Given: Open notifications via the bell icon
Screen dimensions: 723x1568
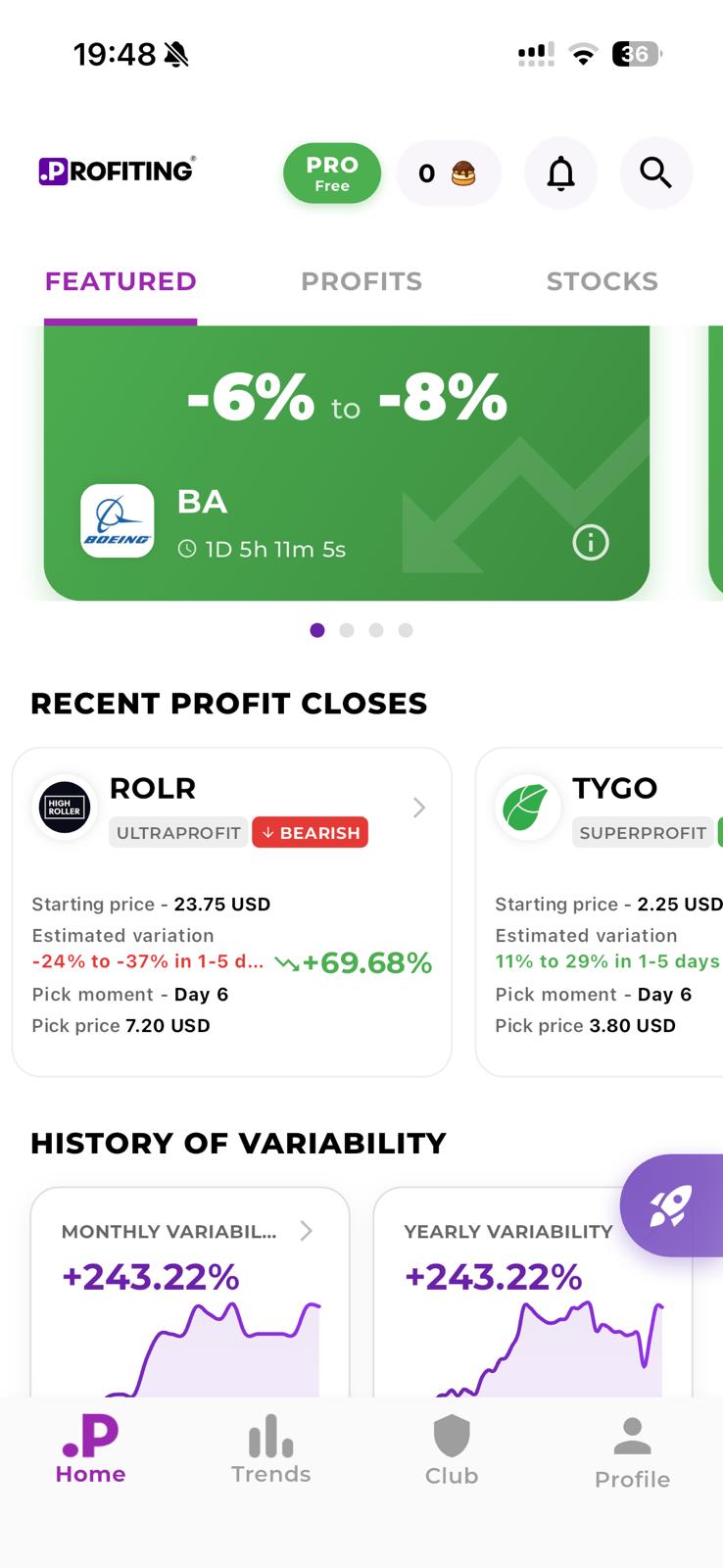Looking at the screenshot, I should (x=560, y=172).
